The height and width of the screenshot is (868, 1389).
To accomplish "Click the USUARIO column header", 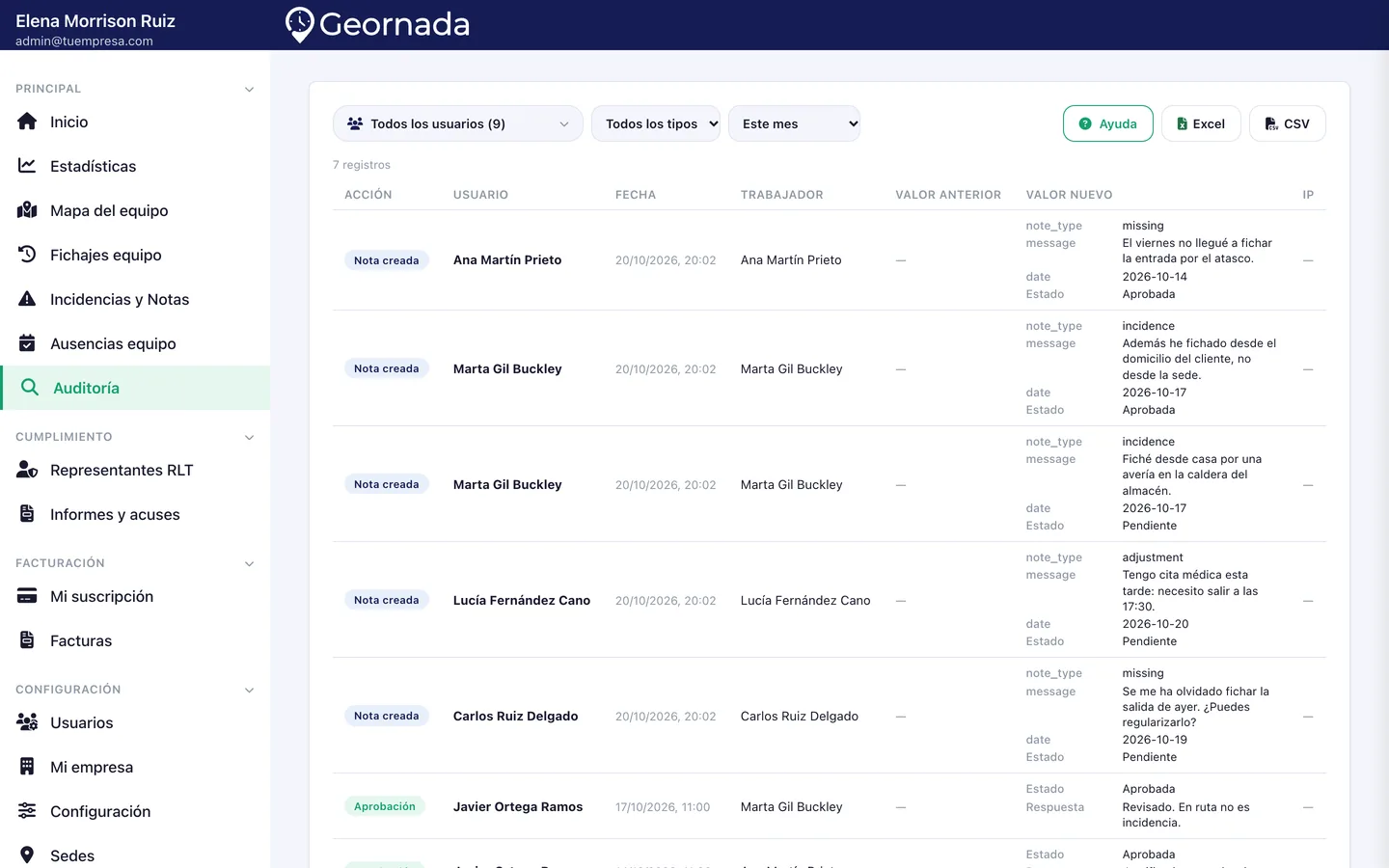I will (x=480, y=195).
